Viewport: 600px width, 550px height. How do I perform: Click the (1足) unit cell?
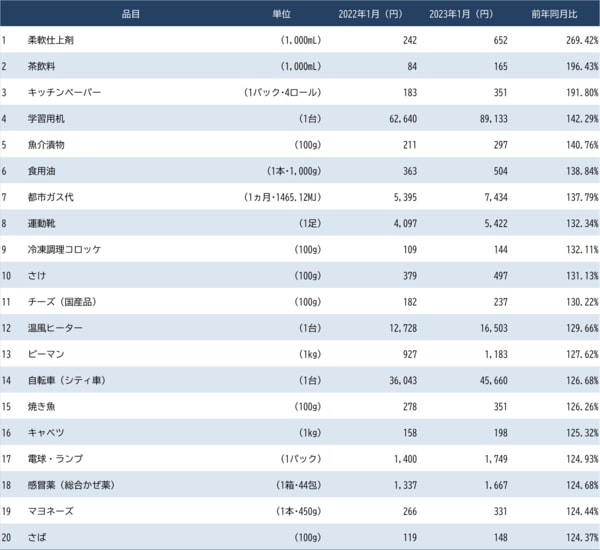[310, 223]
